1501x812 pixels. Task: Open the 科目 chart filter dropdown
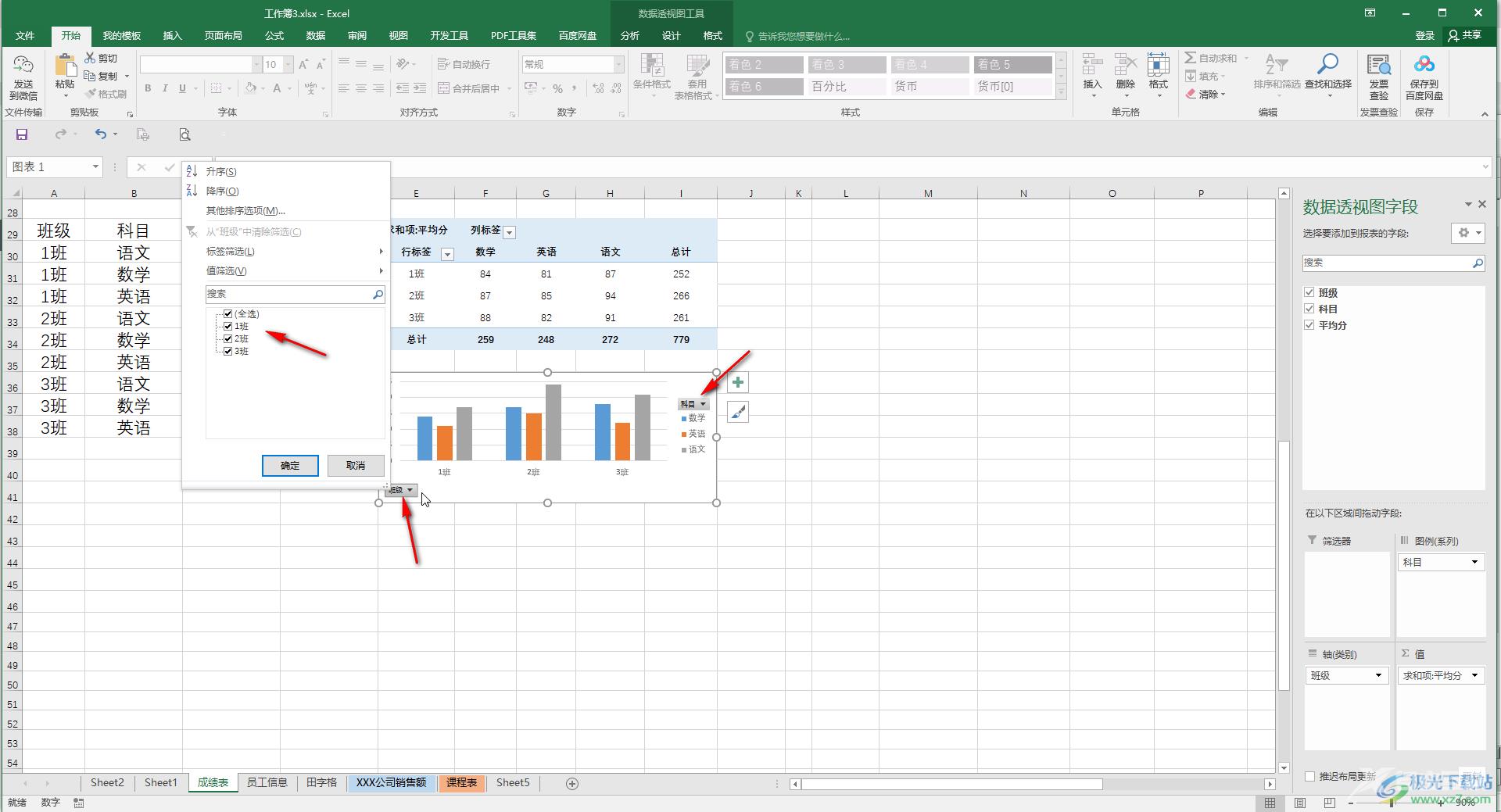click(x=693, y=404)
